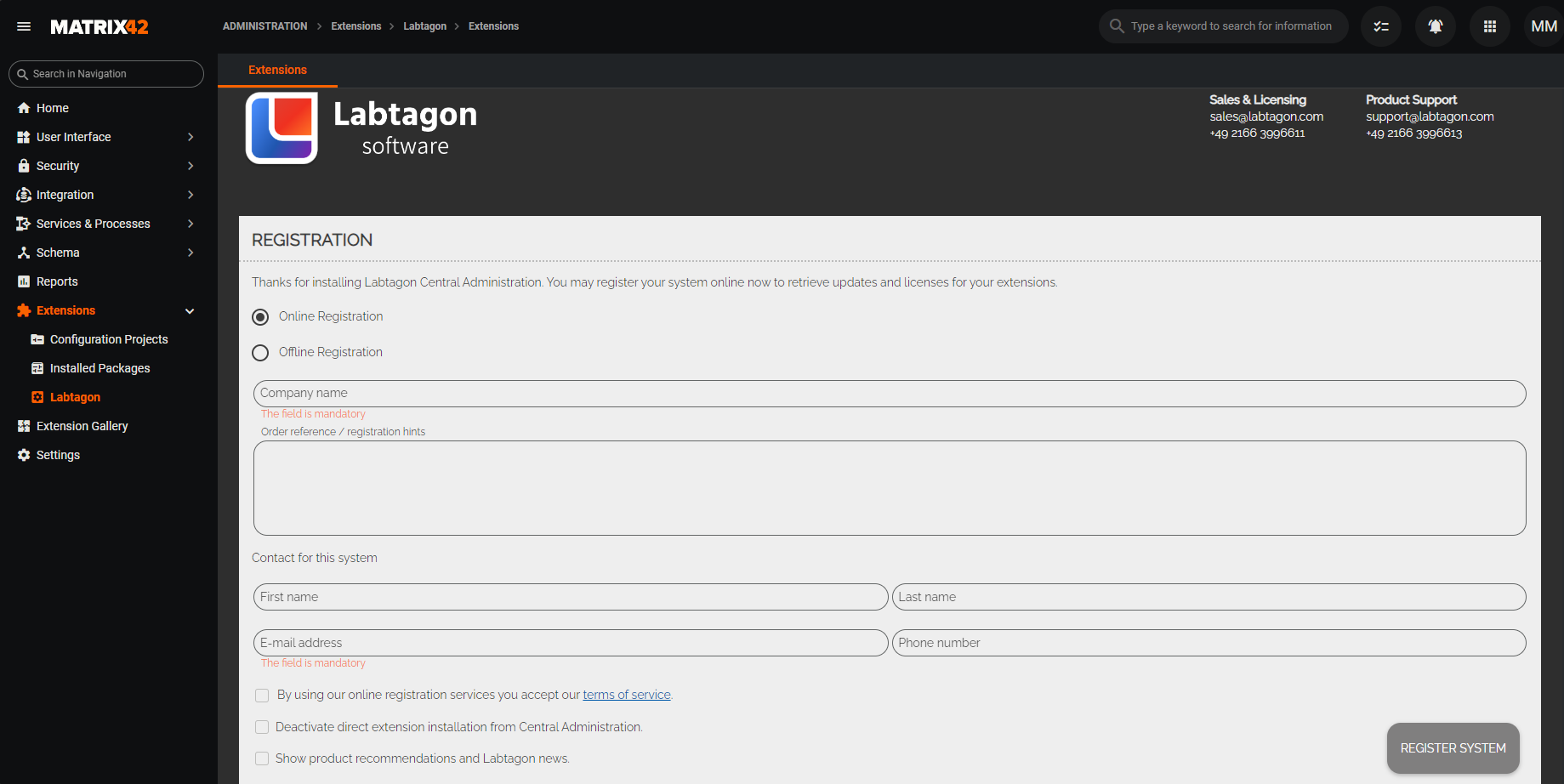Viewport: 1564px width, 784px height.
Task: Click the global search magnifier icon
Action: pos(1117,26)
